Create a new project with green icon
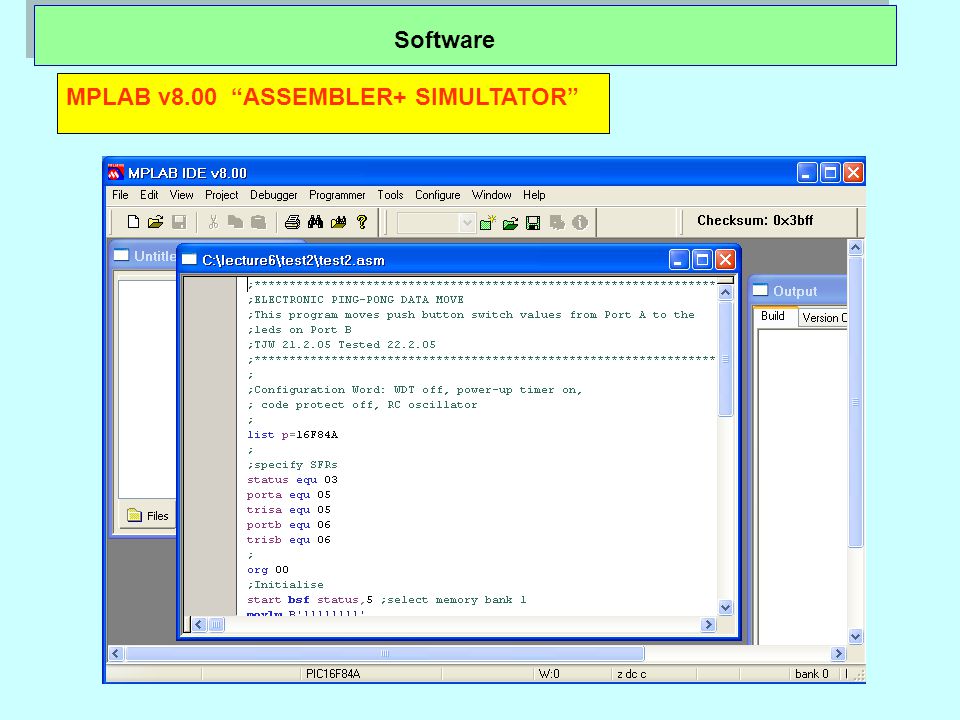The height and width of the screenshot is (720, 960). click(487, 222)
